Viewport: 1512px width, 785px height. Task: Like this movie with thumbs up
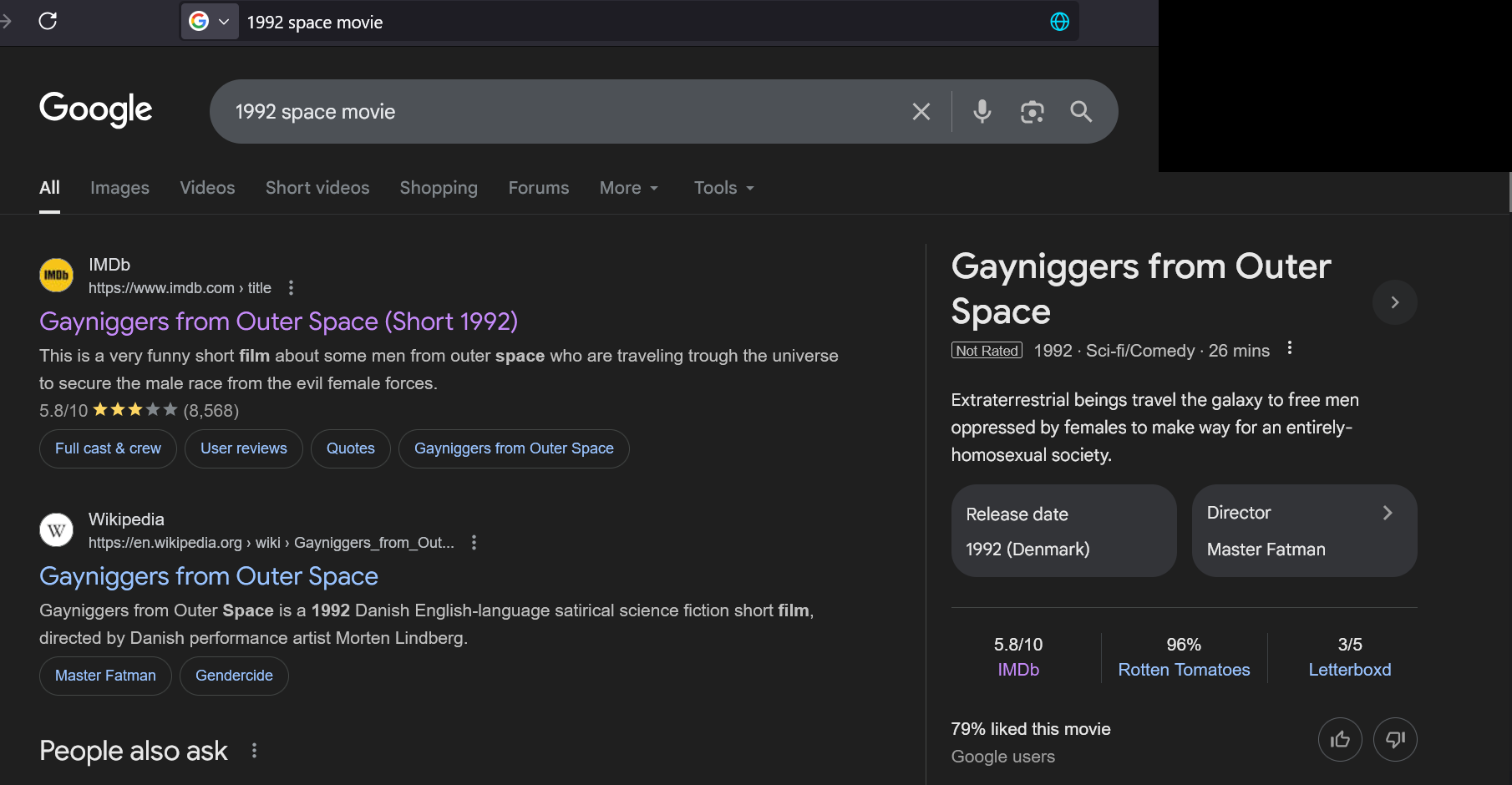point(1340,740)
